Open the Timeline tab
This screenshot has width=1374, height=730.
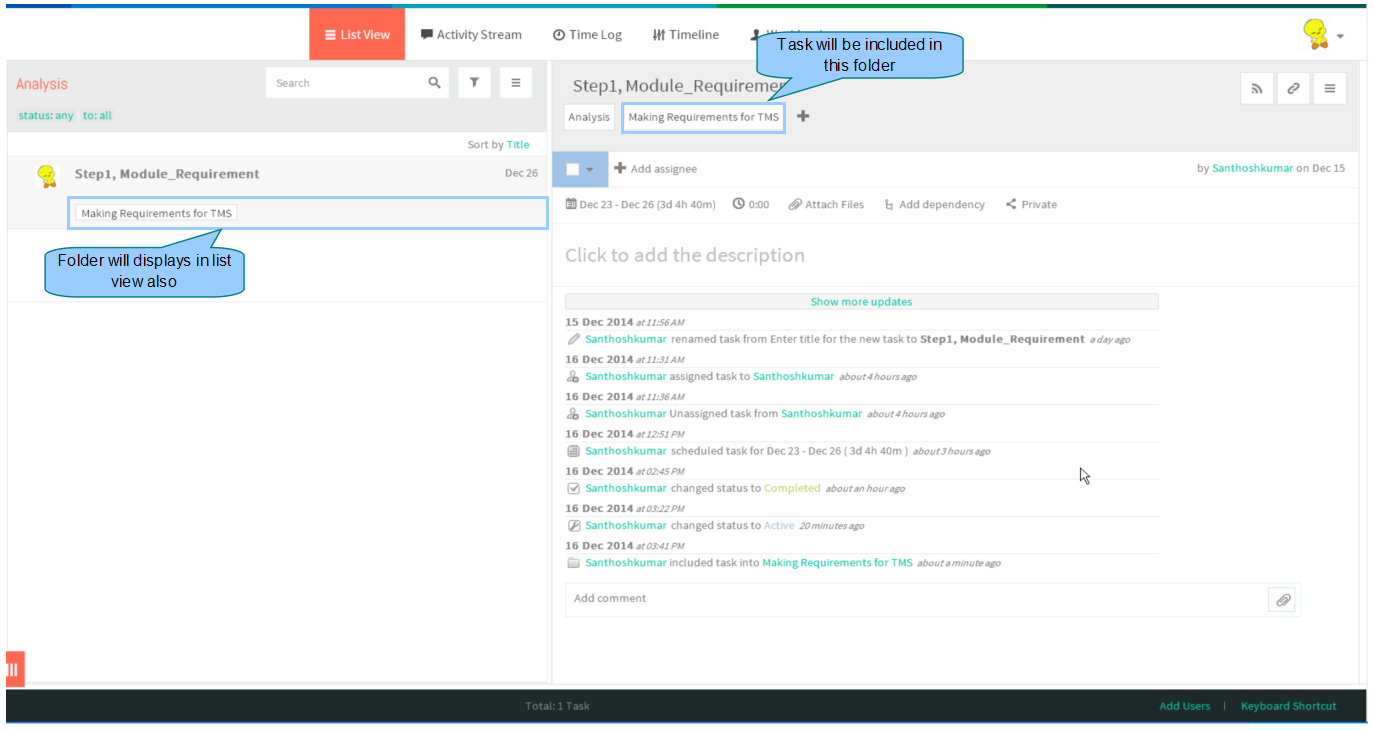tap(685, 34)
